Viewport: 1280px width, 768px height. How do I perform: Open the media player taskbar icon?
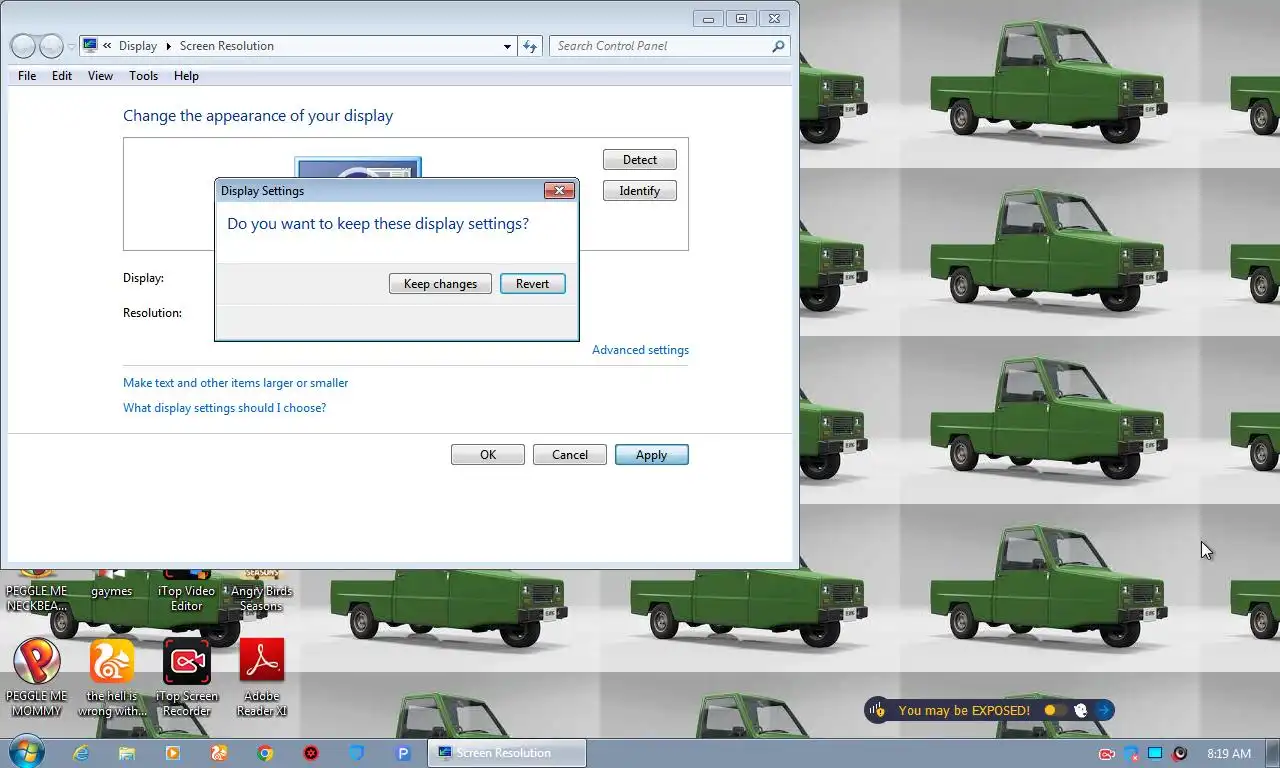(173, 753)
